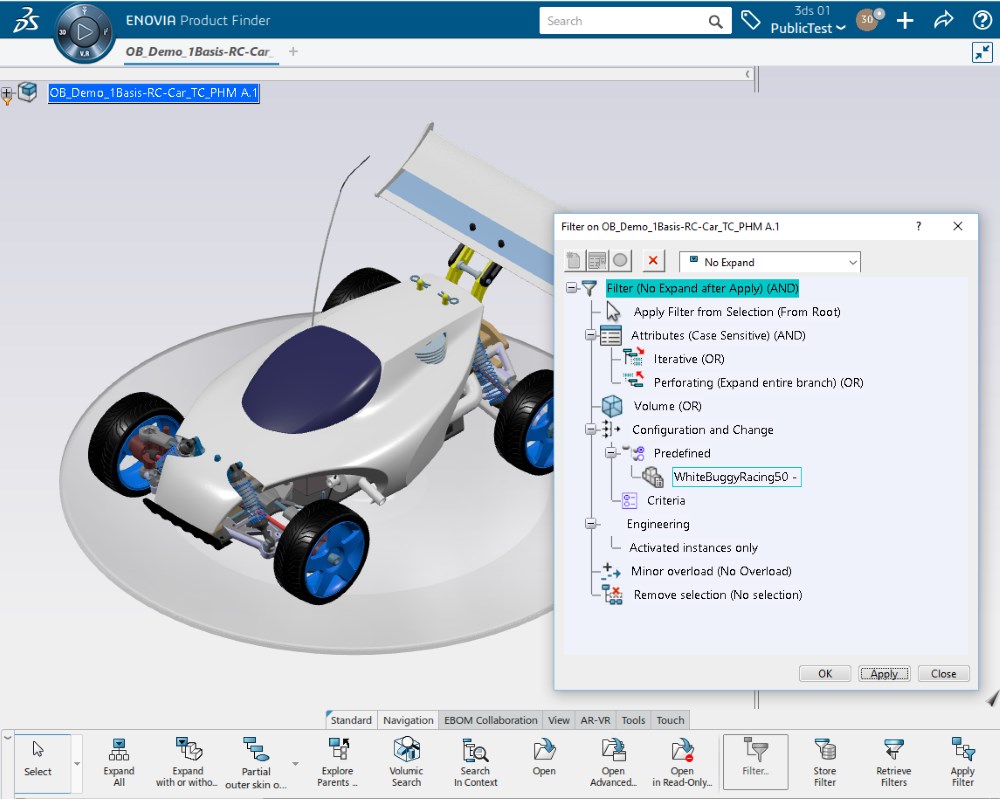
Task: Click Retrieve Filters tool
Action: pos(893,763)
